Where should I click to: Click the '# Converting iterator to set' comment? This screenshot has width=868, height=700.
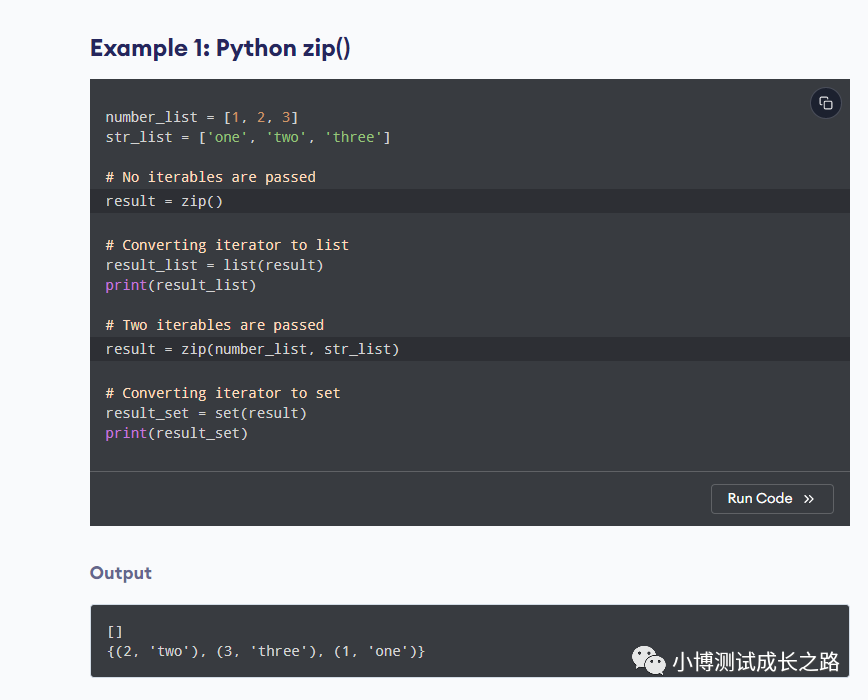pos(223,393)
